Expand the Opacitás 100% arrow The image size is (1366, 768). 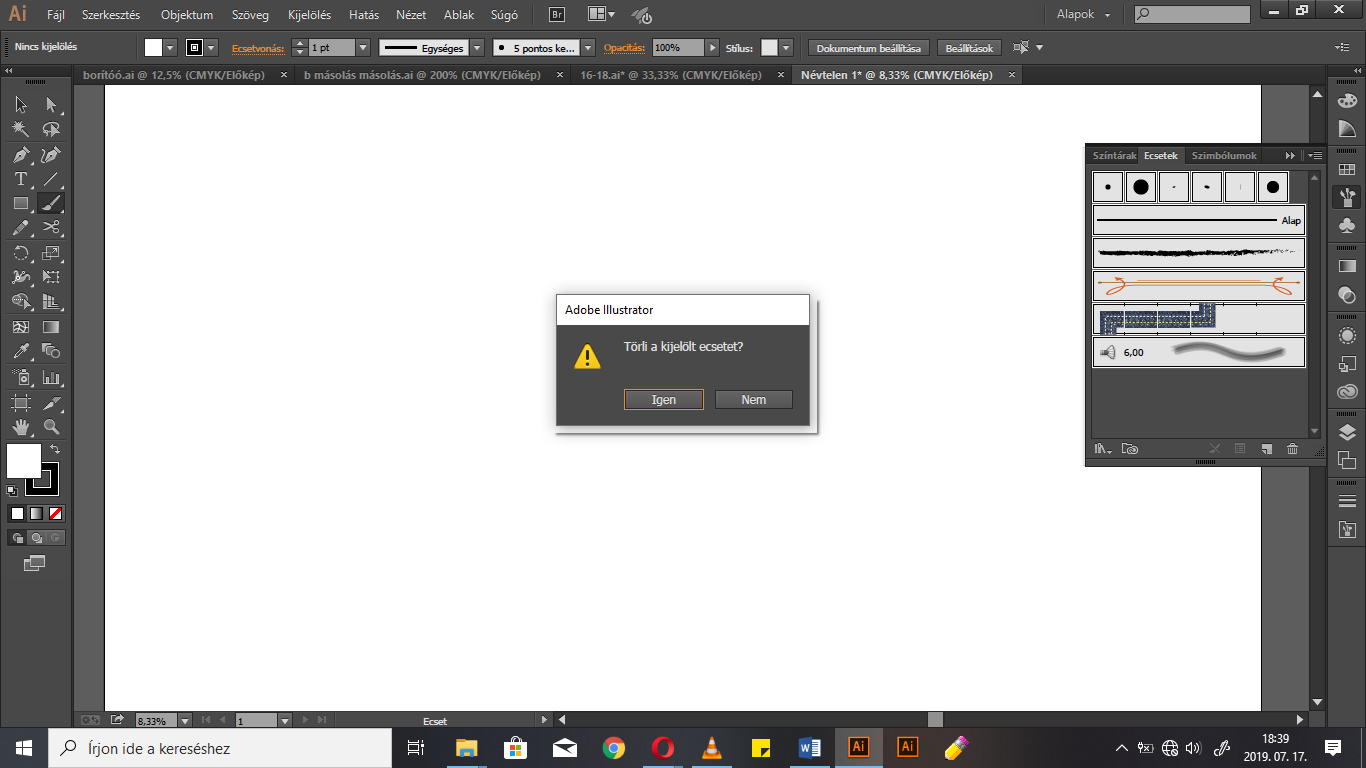[712, 47]
